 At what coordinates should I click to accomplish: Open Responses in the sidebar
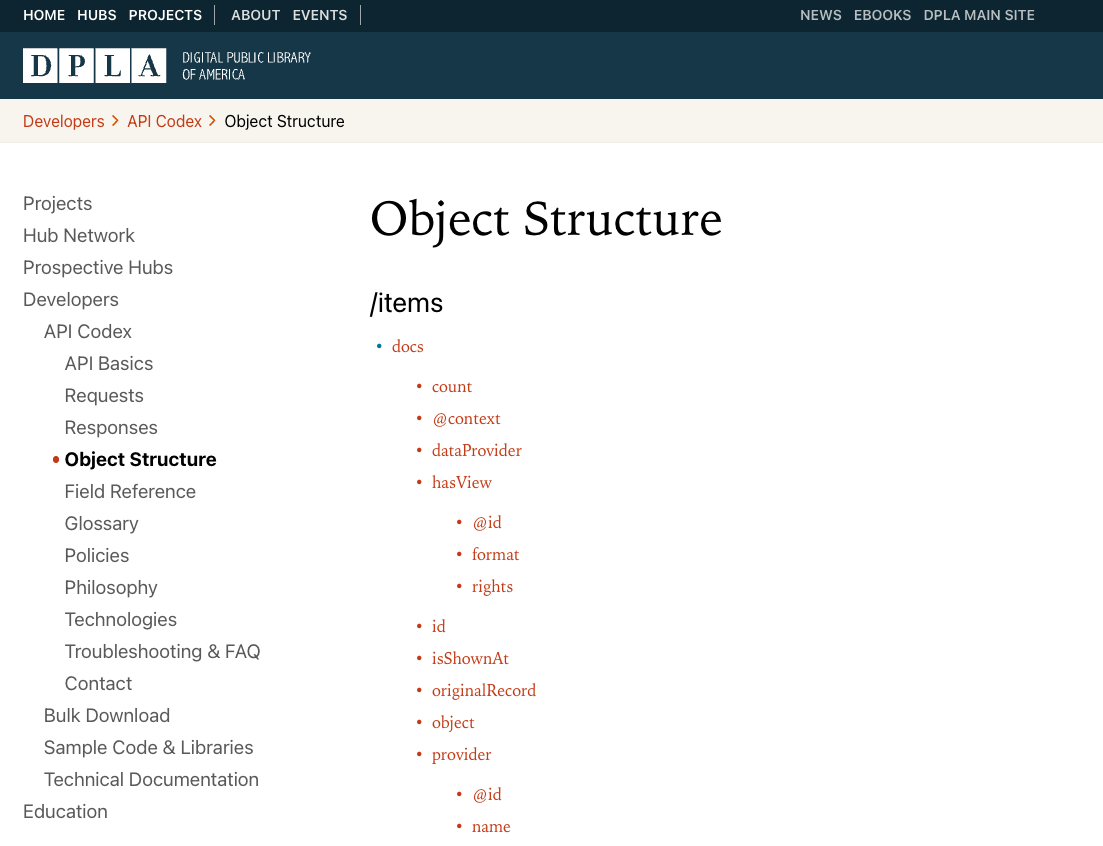click(111, 428)
